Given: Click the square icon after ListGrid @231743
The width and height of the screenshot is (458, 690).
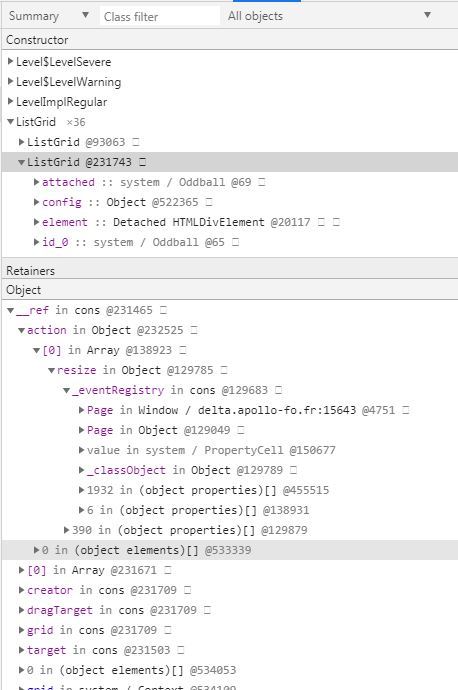Looking at the screenshot, I should pos(142,162).
